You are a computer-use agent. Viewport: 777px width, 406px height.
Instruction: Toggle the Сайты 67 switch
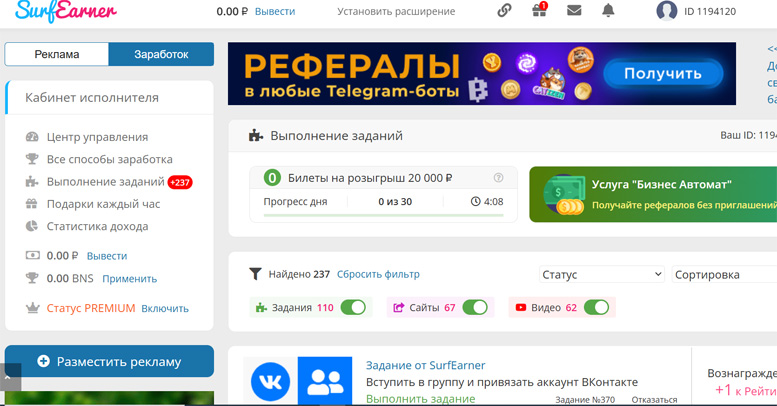pos(475,307)
